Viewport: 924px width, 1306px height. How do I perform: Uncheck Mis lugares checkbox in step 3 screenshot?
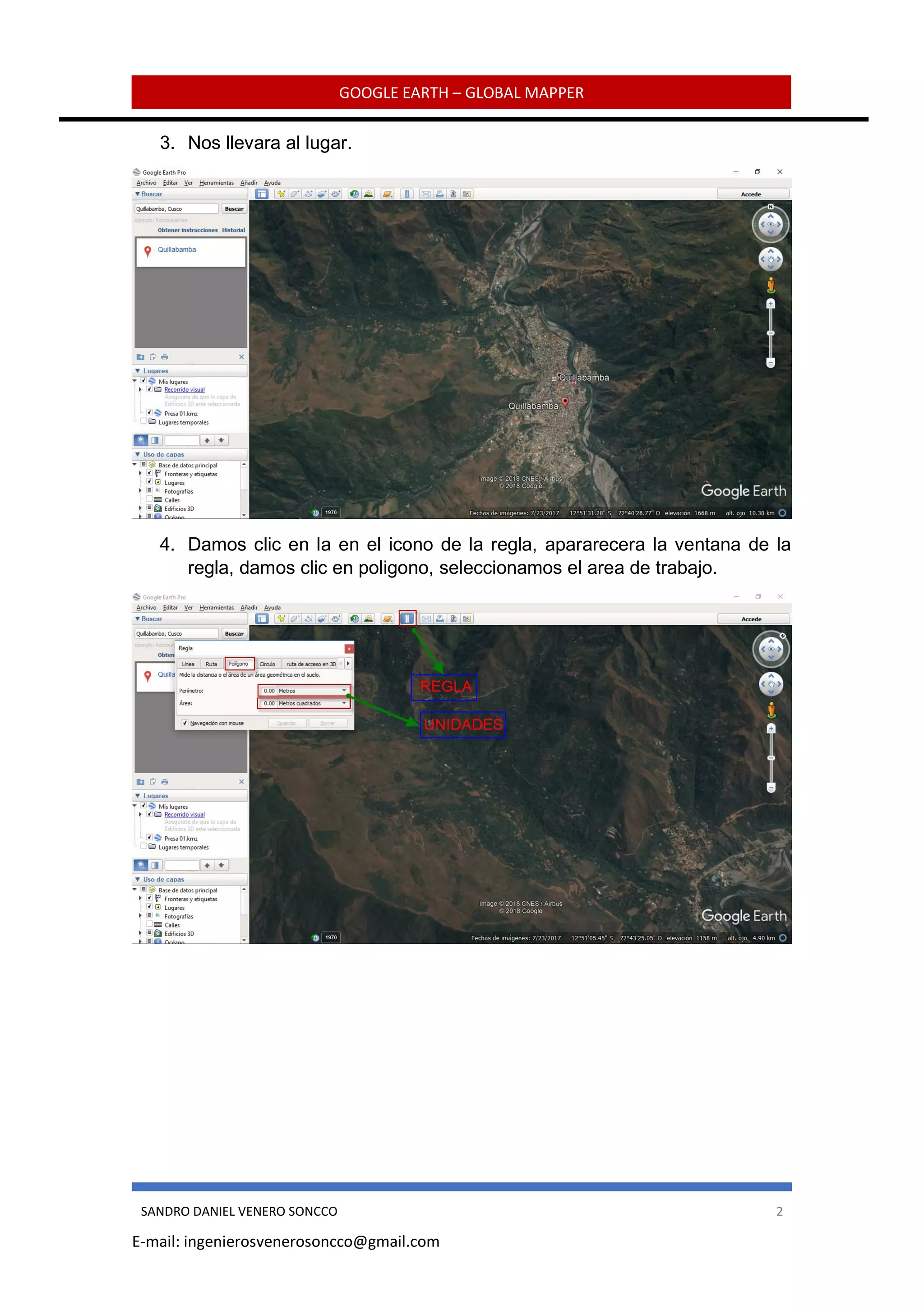point(144,381)
